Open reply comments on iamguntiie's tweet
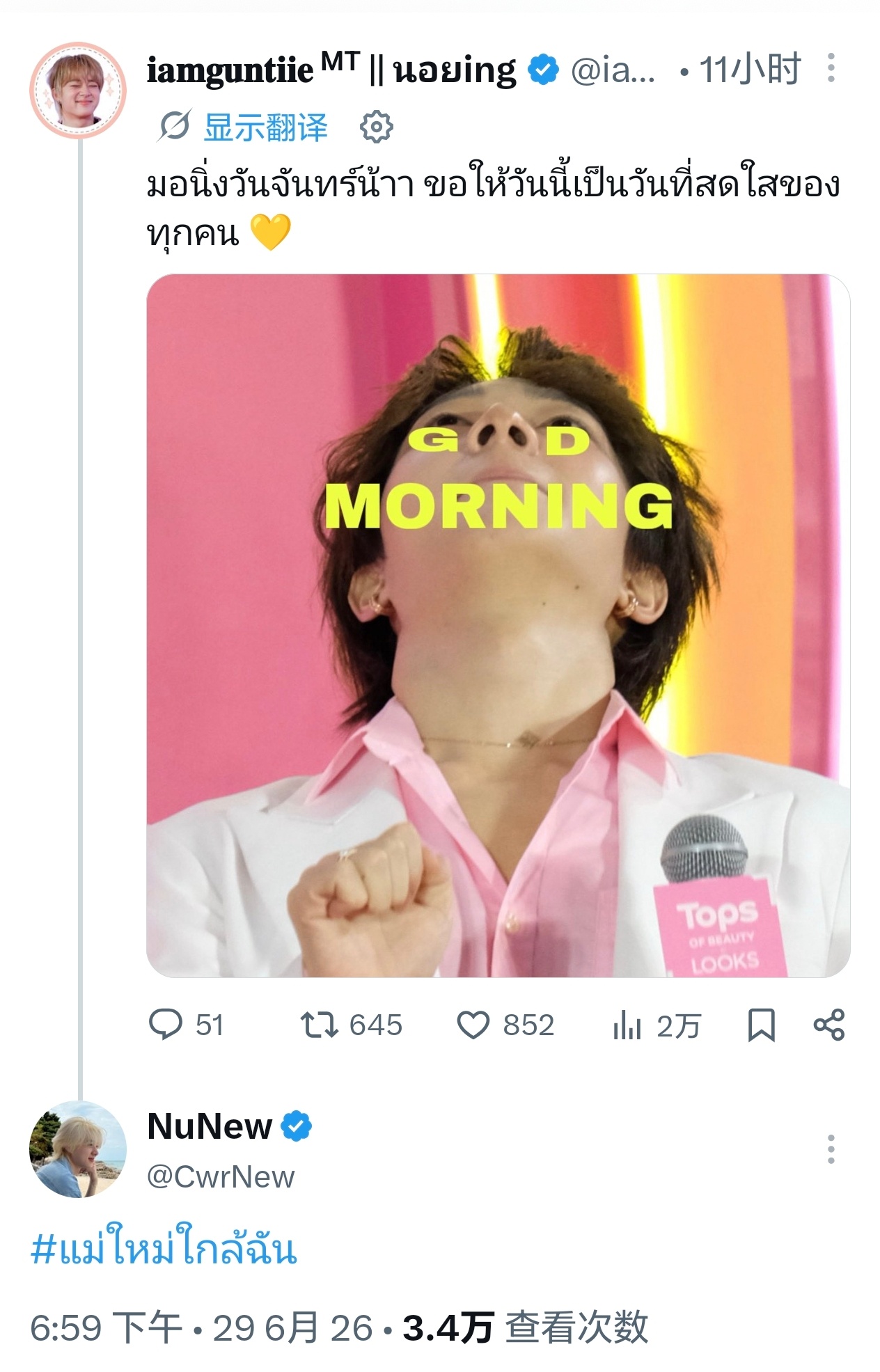880x1372 pixels. point(186,1025)
